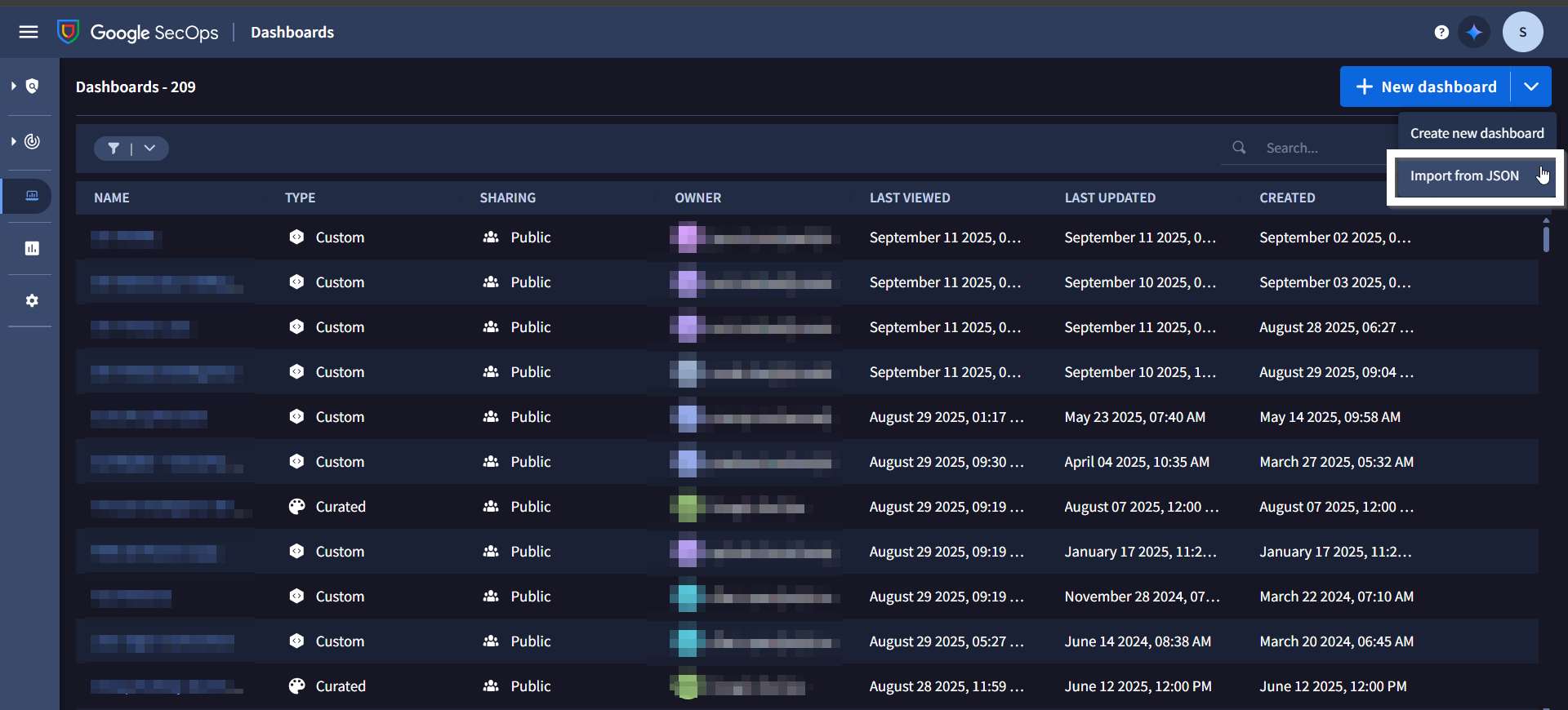Open the filter dropdown chevron

(x=149, y=148)
